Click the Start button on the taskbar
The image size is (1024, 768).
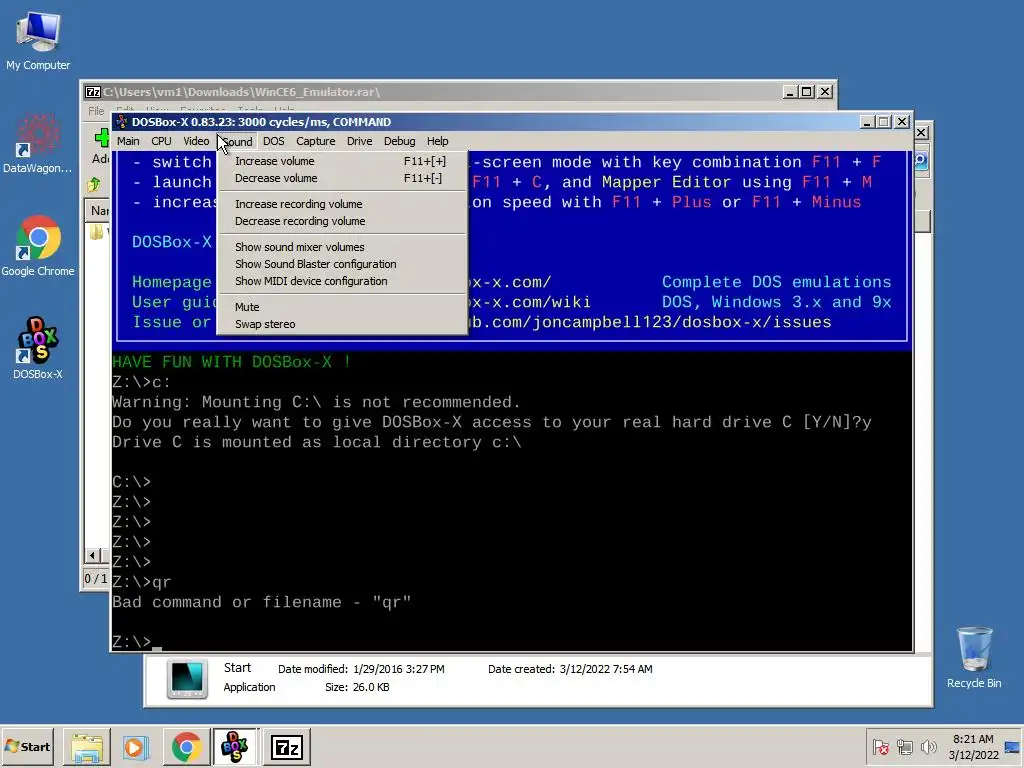tap(27, 746)
